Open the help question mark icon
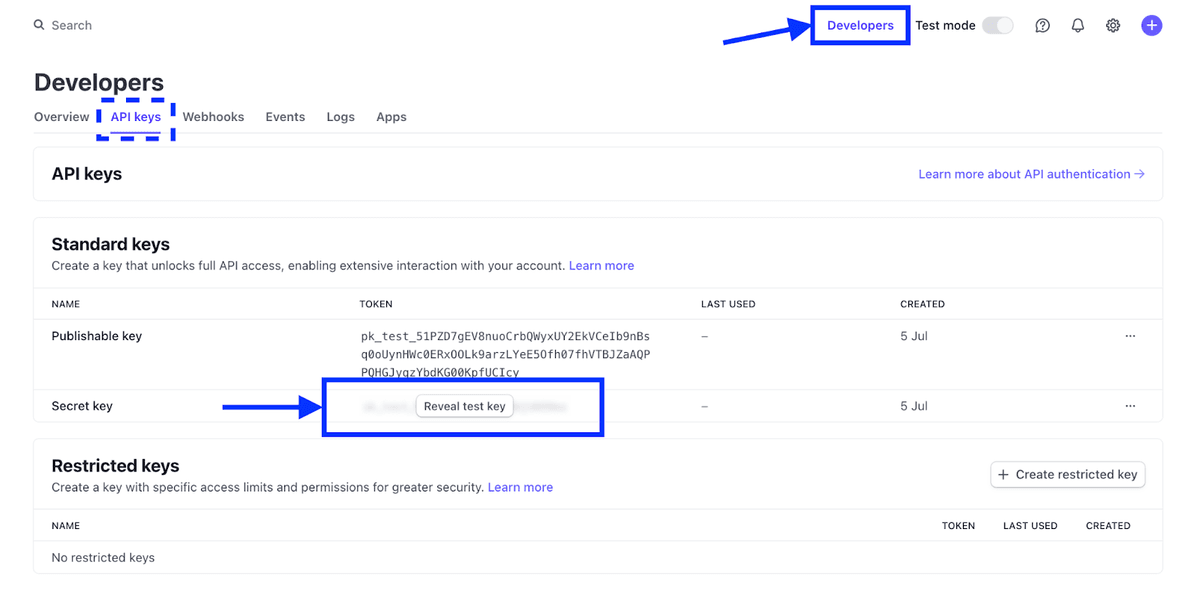The width and height of the screenshot is (1200, 599). (x=1042, y=25)
